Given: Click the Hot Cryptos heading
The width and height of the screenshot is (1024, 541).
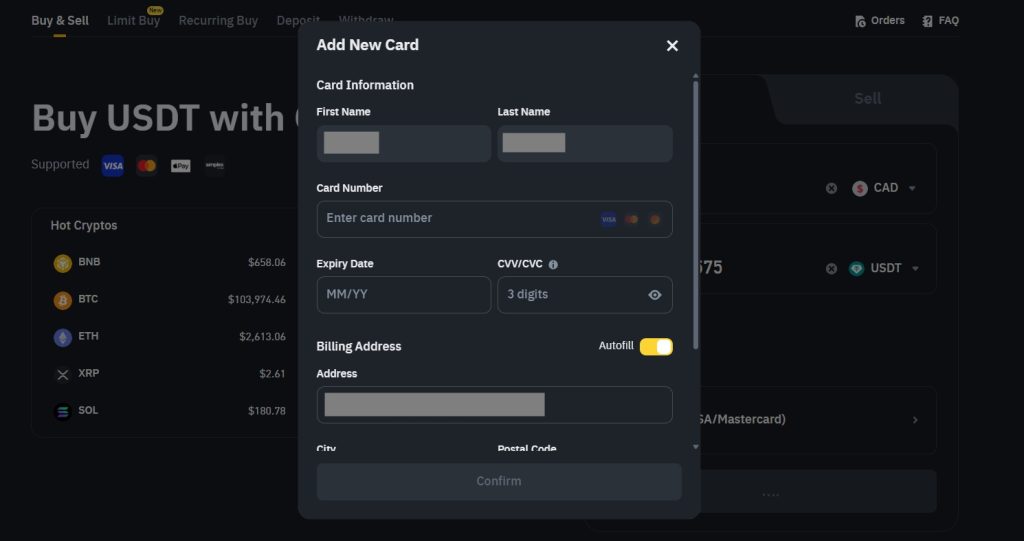Looking at the screenshot, I should tap(84, 225).
